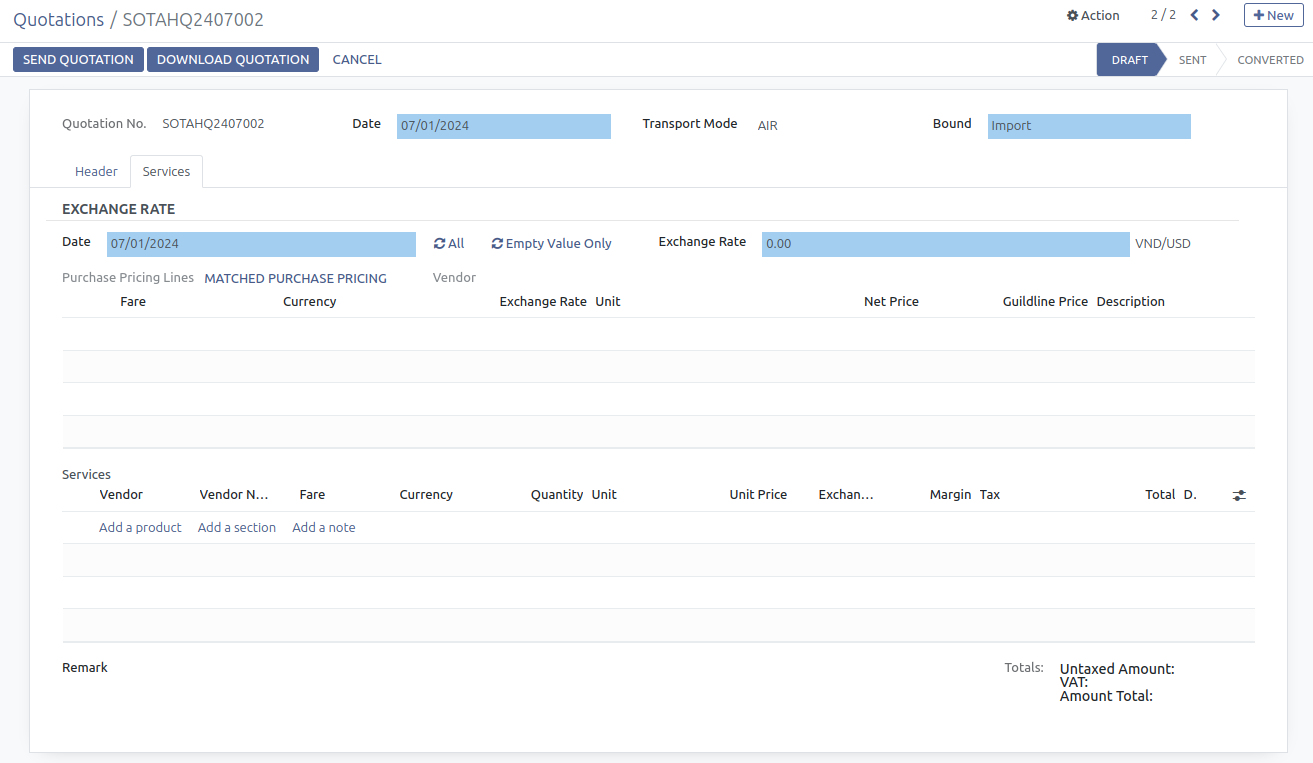
Task: Click Add a product link
Action: click(x=140, y=527)
